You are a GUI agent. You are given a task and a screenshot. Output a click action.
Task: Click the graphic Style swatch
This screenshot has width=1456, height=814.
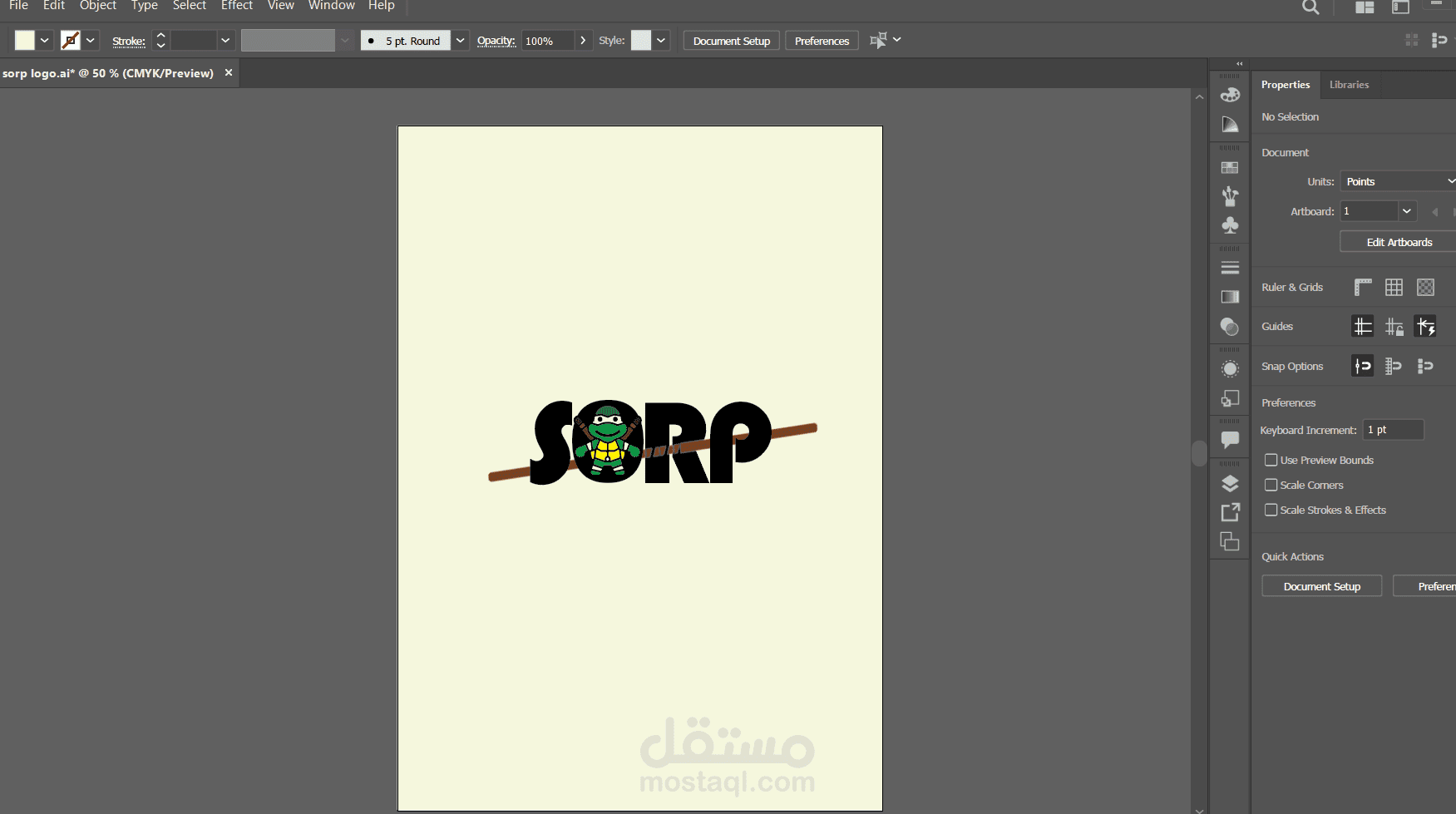[641, 40]
